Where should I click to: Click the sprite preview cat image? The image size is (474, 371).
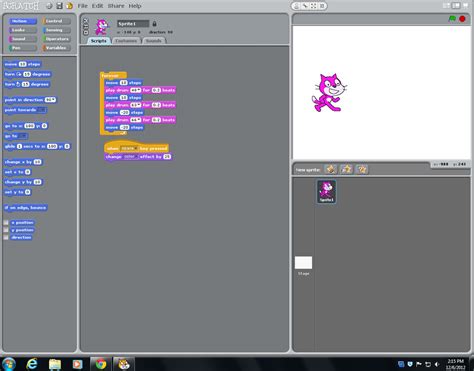102,27
